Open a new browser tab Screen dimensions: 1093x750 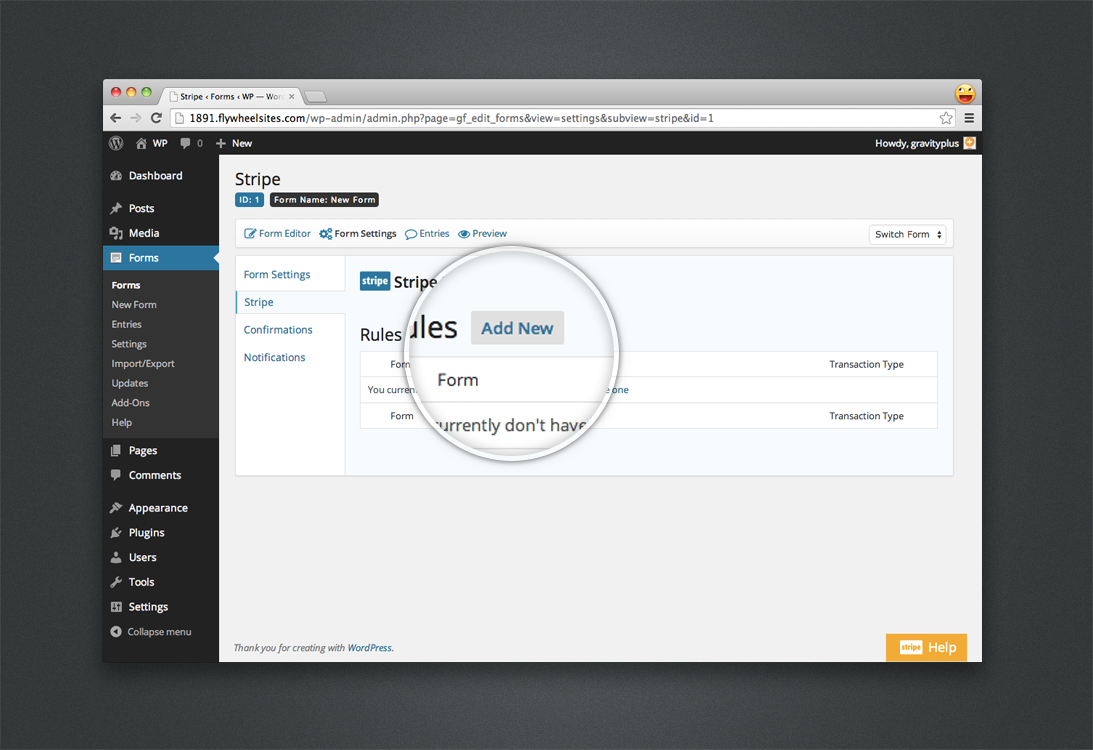point(315,96)
